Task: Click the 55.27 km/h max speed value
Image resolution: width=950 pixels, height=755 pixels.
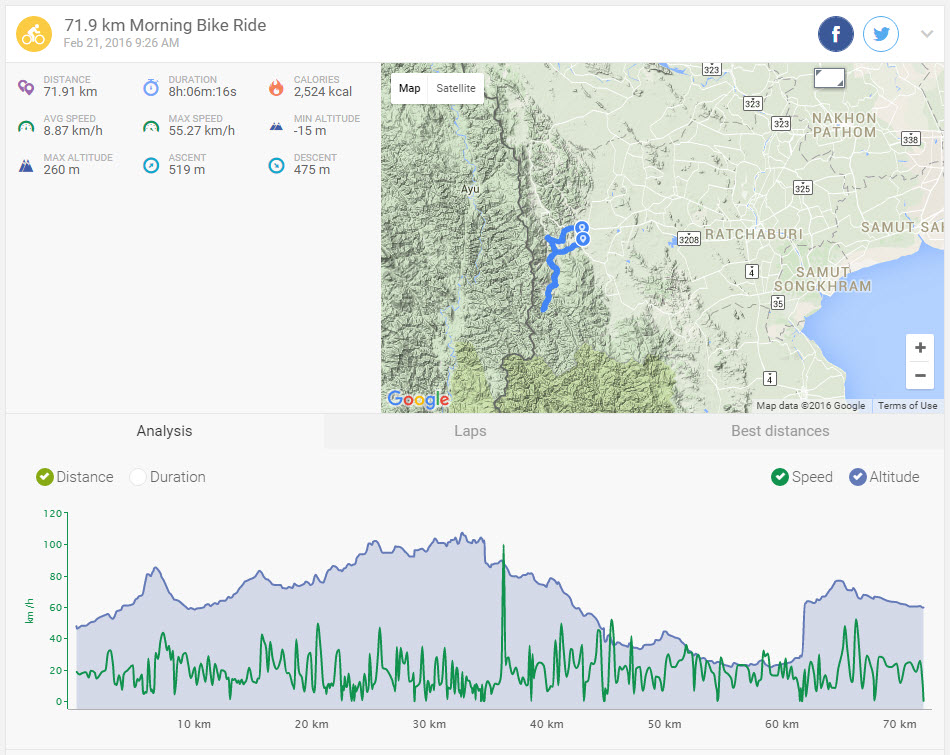Action: coord(202,131)
